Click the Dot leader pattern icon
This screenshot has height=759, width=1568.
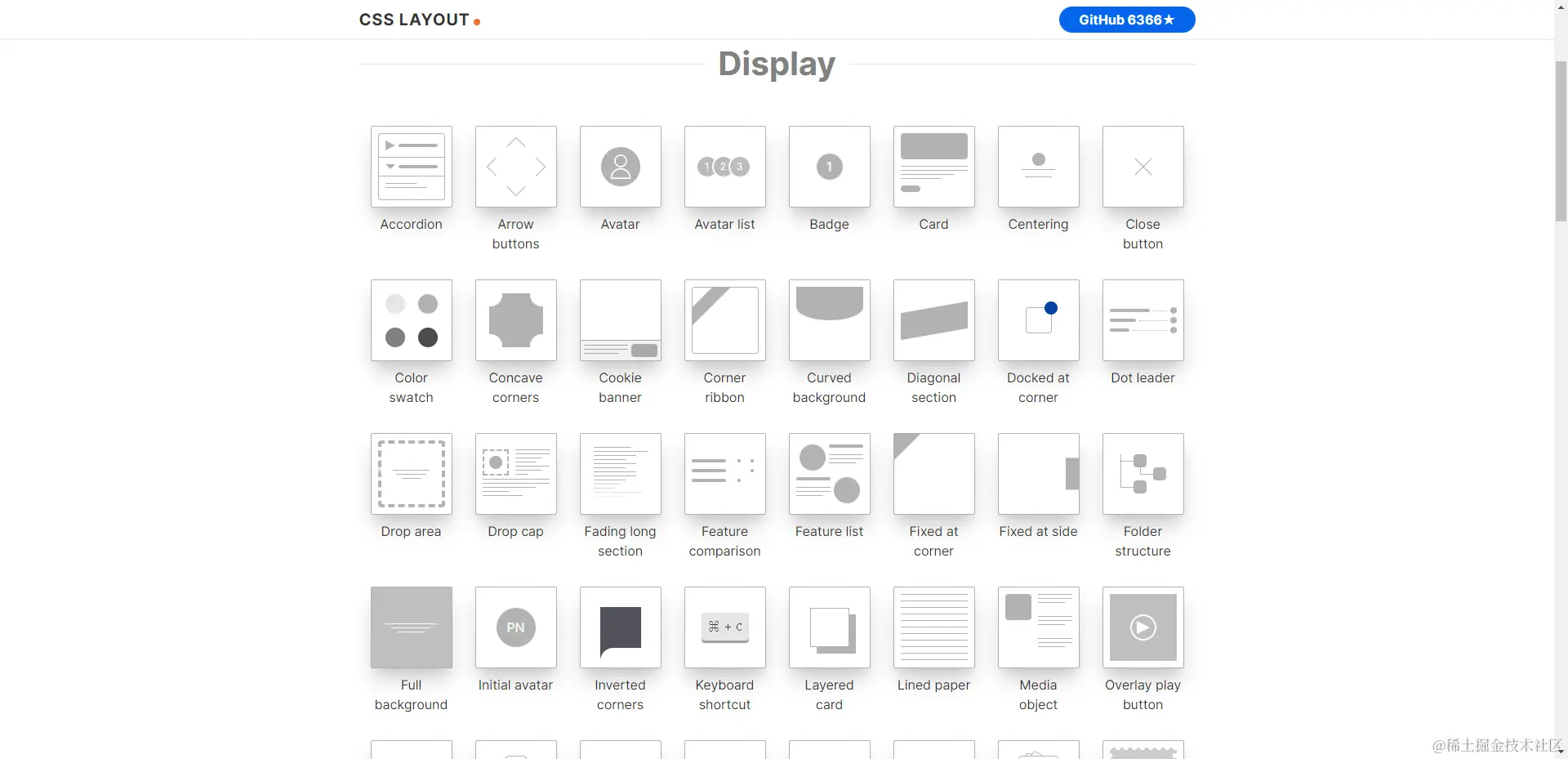(x=1143, y=320)
